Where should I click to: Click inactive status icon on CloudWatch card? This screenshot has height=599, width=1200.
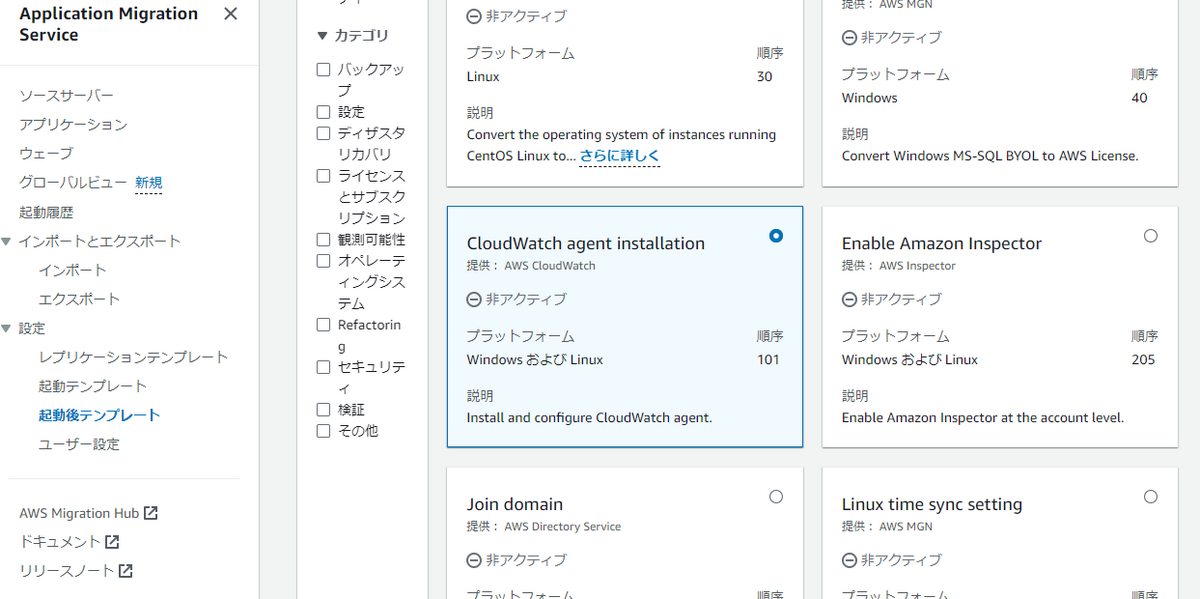coord(474,299)
